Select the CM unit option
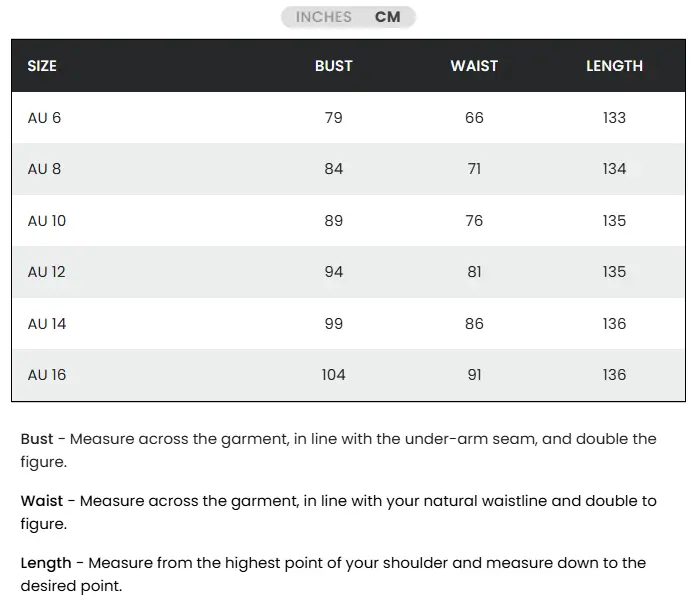697x599 pixels. coord(387,17)
